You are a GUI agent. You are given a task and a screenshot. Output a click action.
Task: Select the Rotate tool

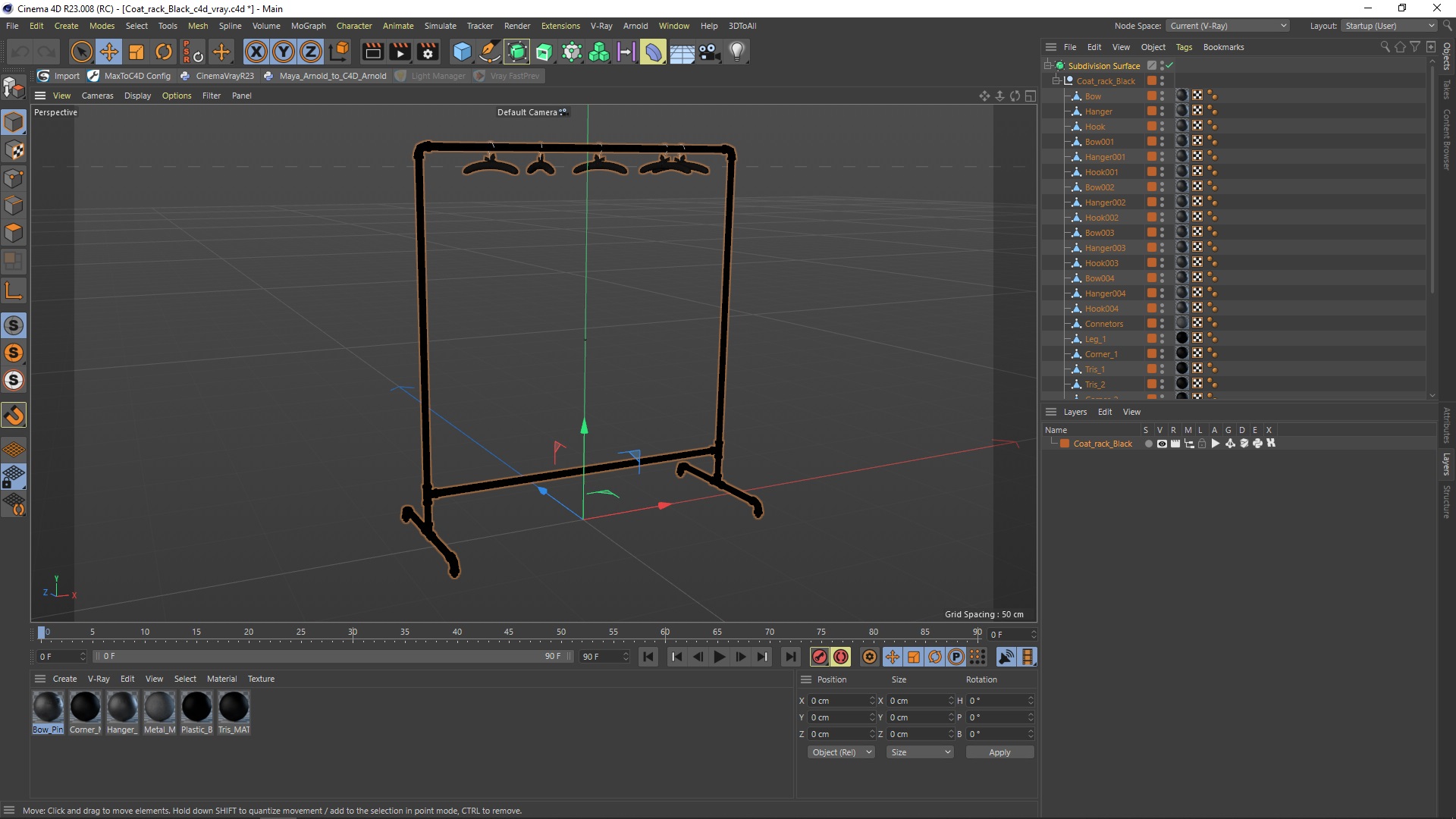coord(164,52)
